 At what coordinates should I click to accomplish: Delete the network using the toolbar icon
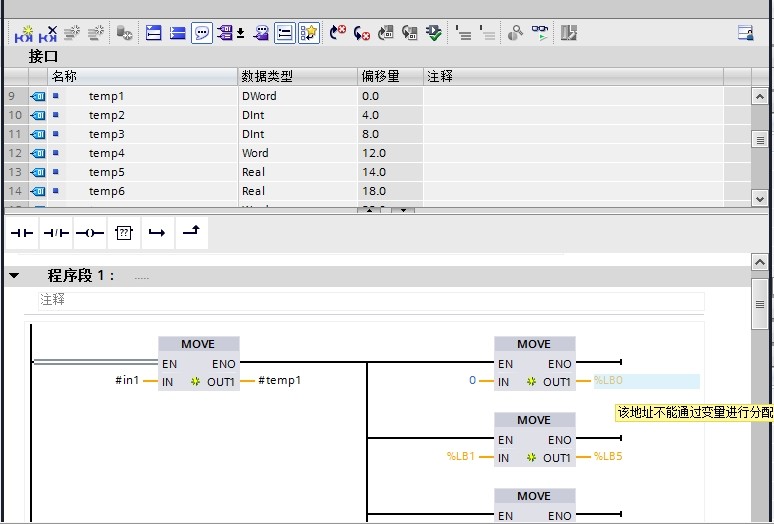pos(48,34)
